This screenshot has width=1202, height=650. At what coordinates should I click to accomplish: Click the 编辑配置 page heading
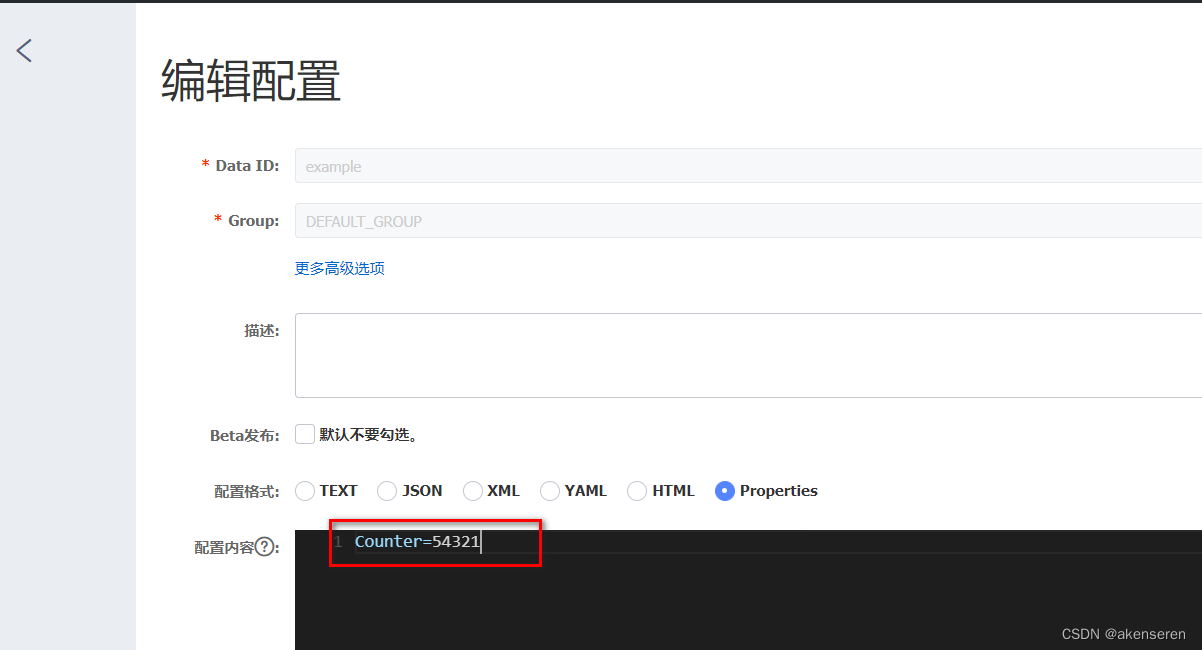[x=252, y=82]
